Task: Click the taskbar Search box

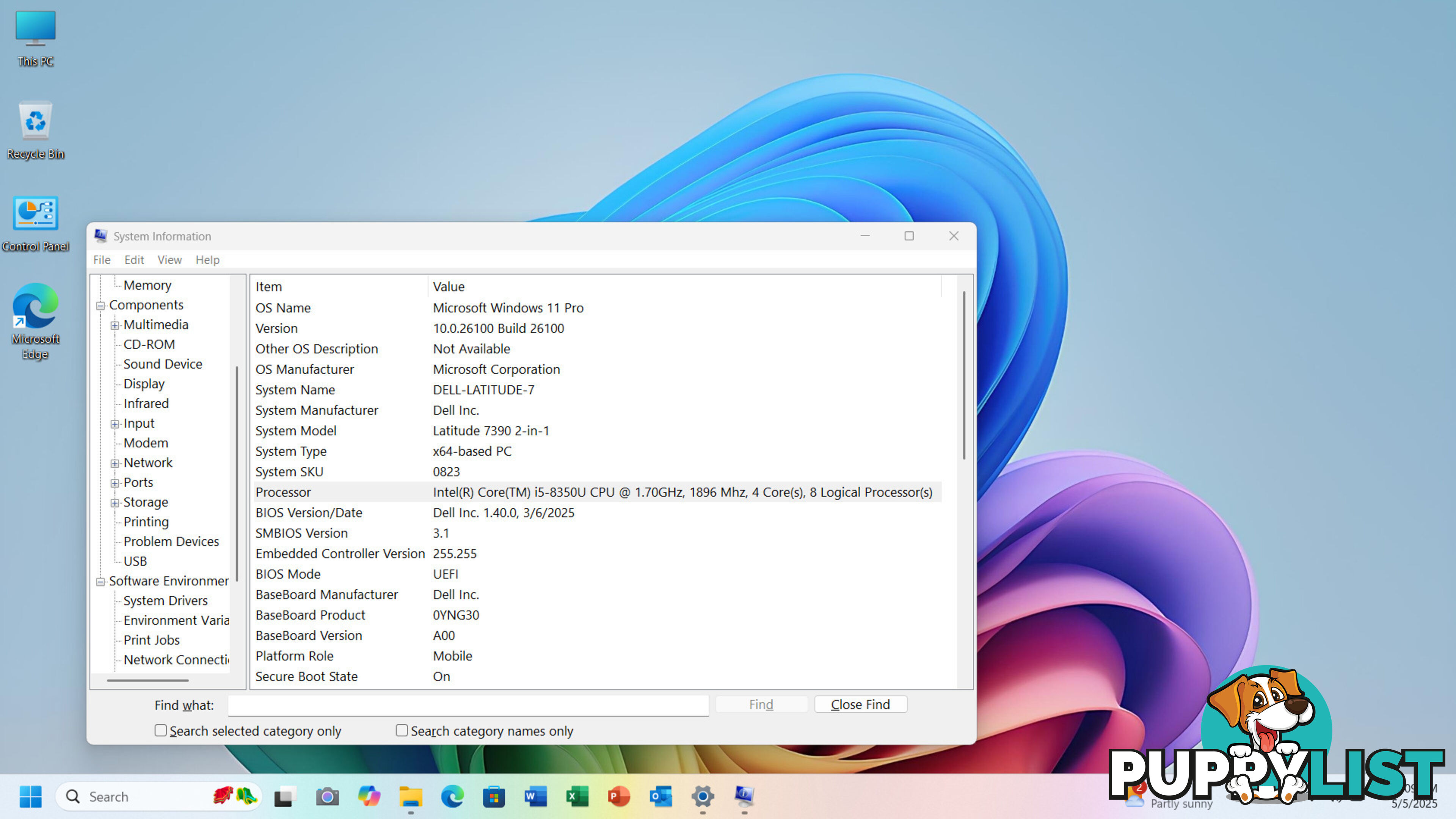Action: [x=159, y=796]
